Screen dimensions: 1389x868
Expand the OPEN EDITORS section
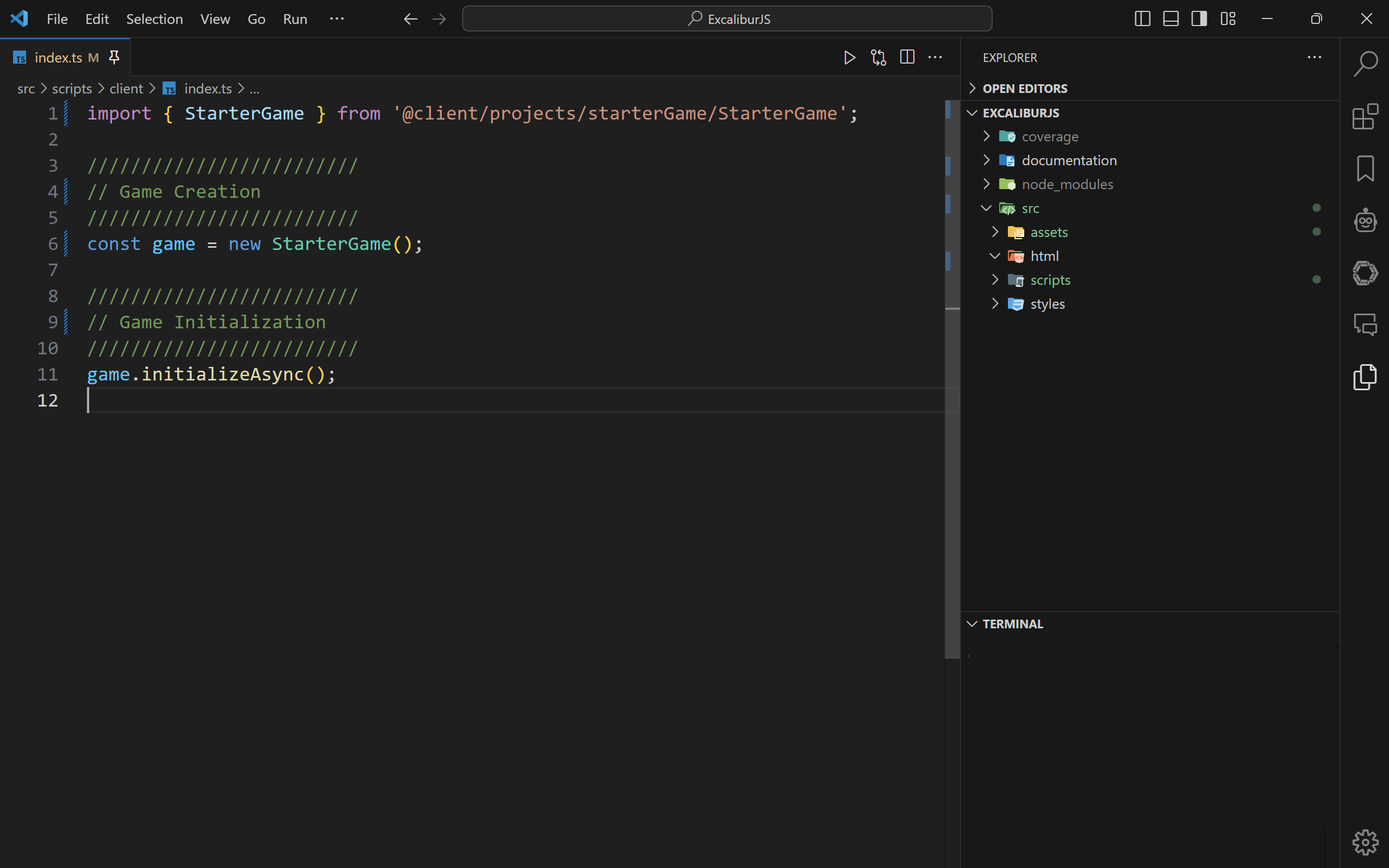pos(1150,89)
